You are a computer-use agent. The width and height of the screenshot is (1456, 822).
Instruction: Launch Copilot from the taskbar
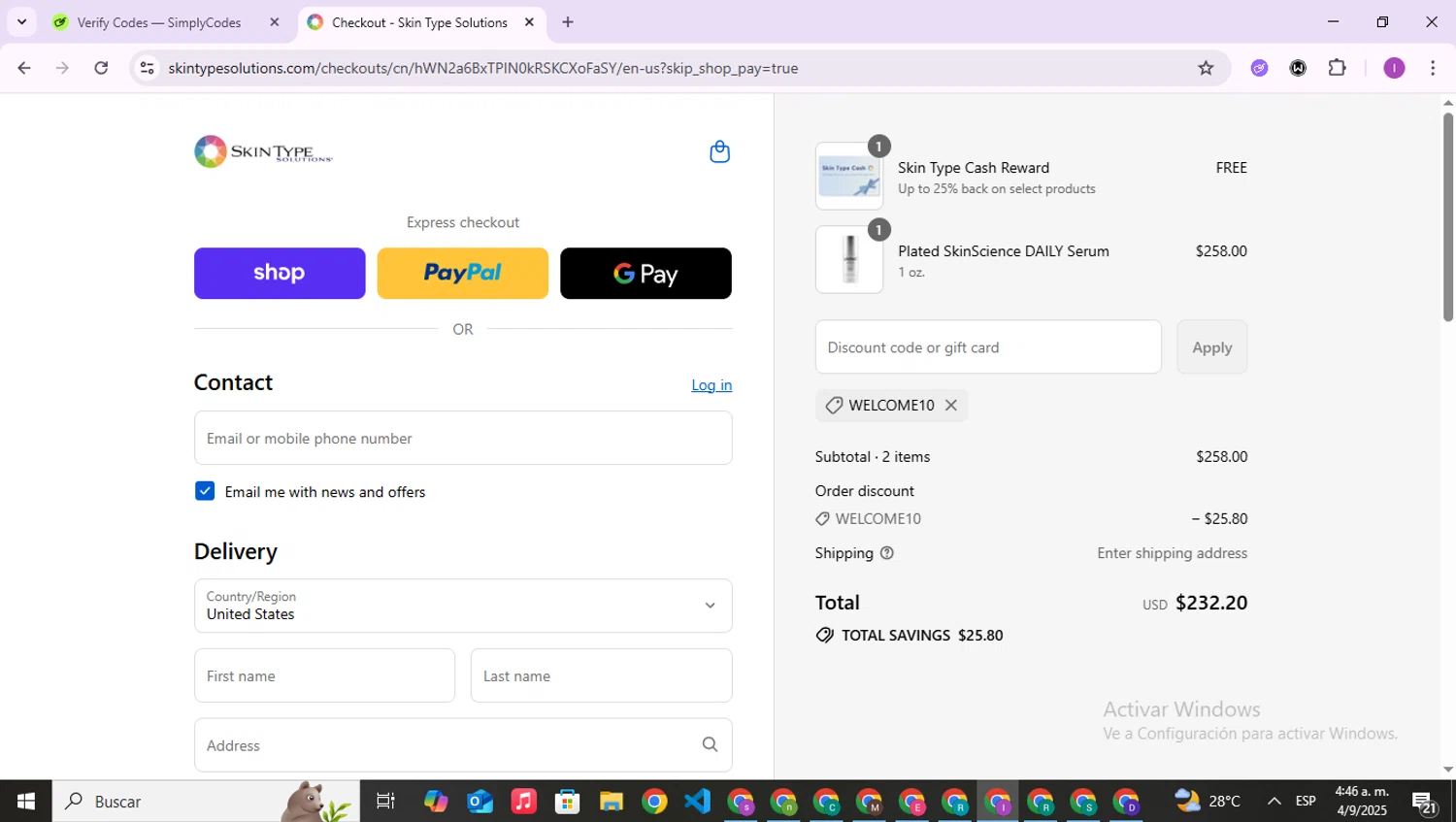coord(436,801)
